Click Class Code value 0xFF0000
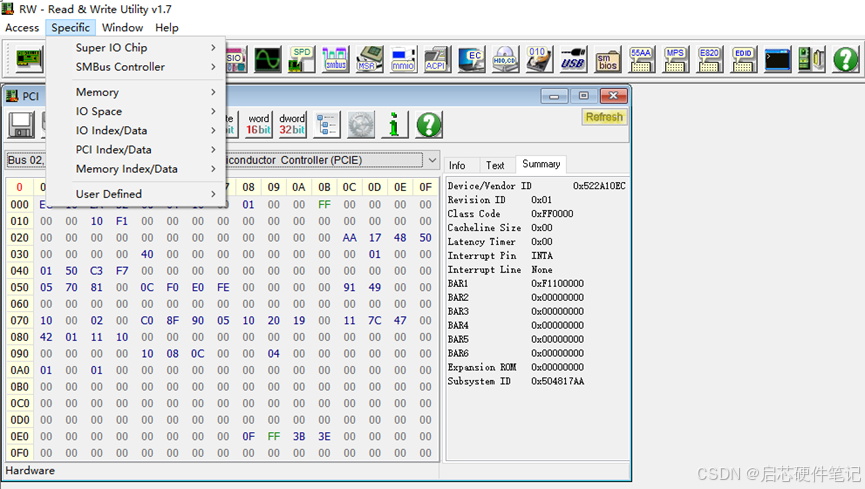Image resolution: width=865 pixels, height=489 pixels. (552, 214)
